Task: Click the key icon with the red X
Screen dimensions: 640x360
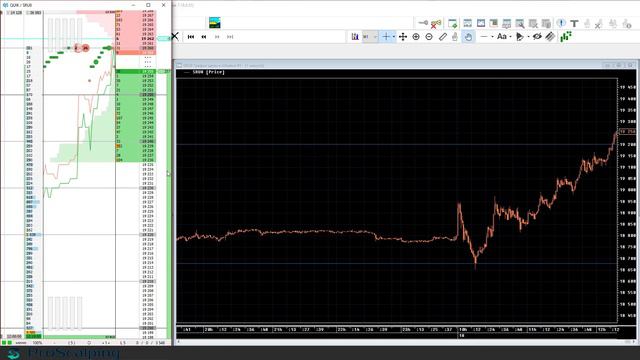Action: click(436, 24)
